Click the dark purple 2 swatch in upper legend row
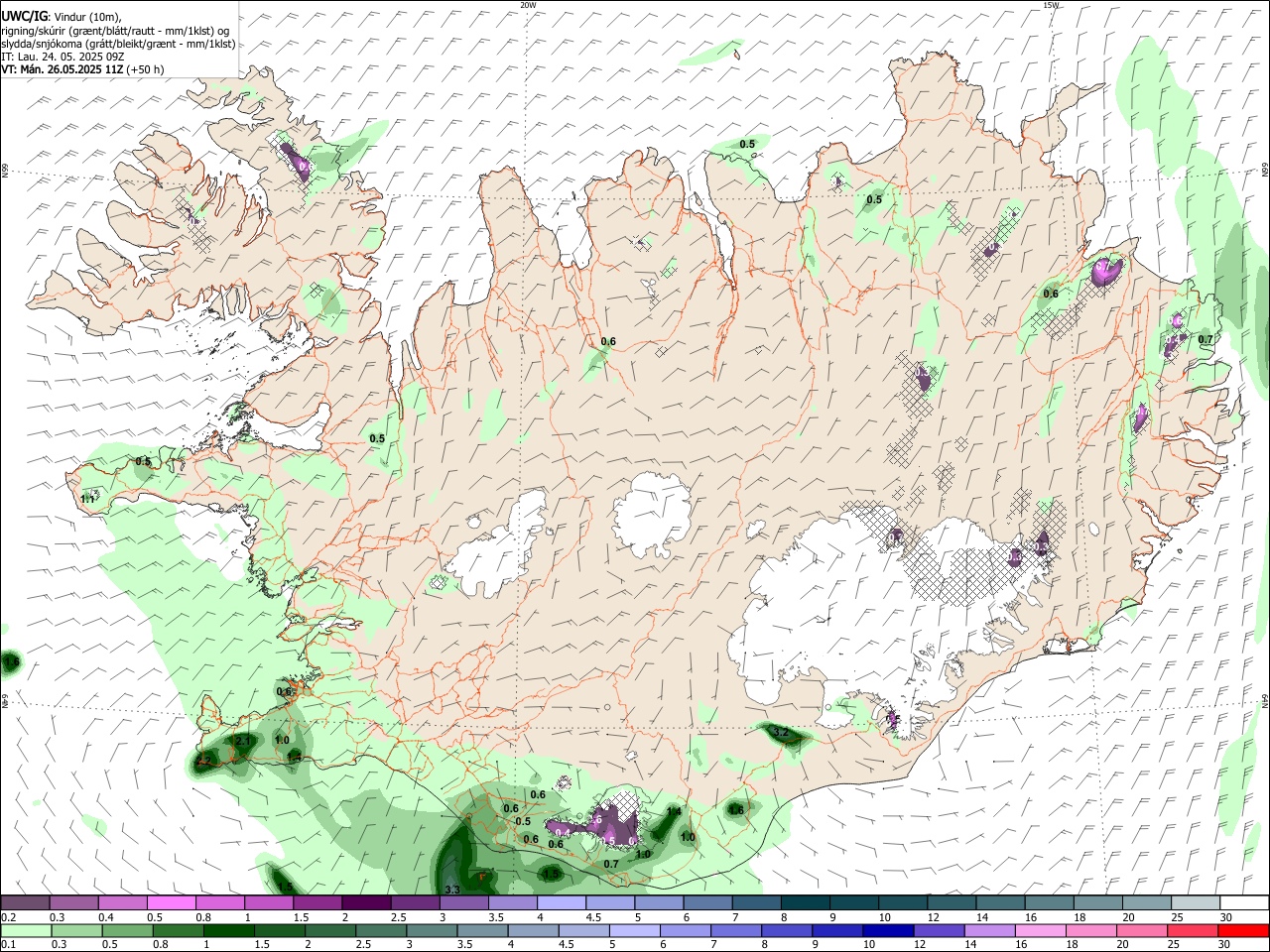 coord(366,903)
